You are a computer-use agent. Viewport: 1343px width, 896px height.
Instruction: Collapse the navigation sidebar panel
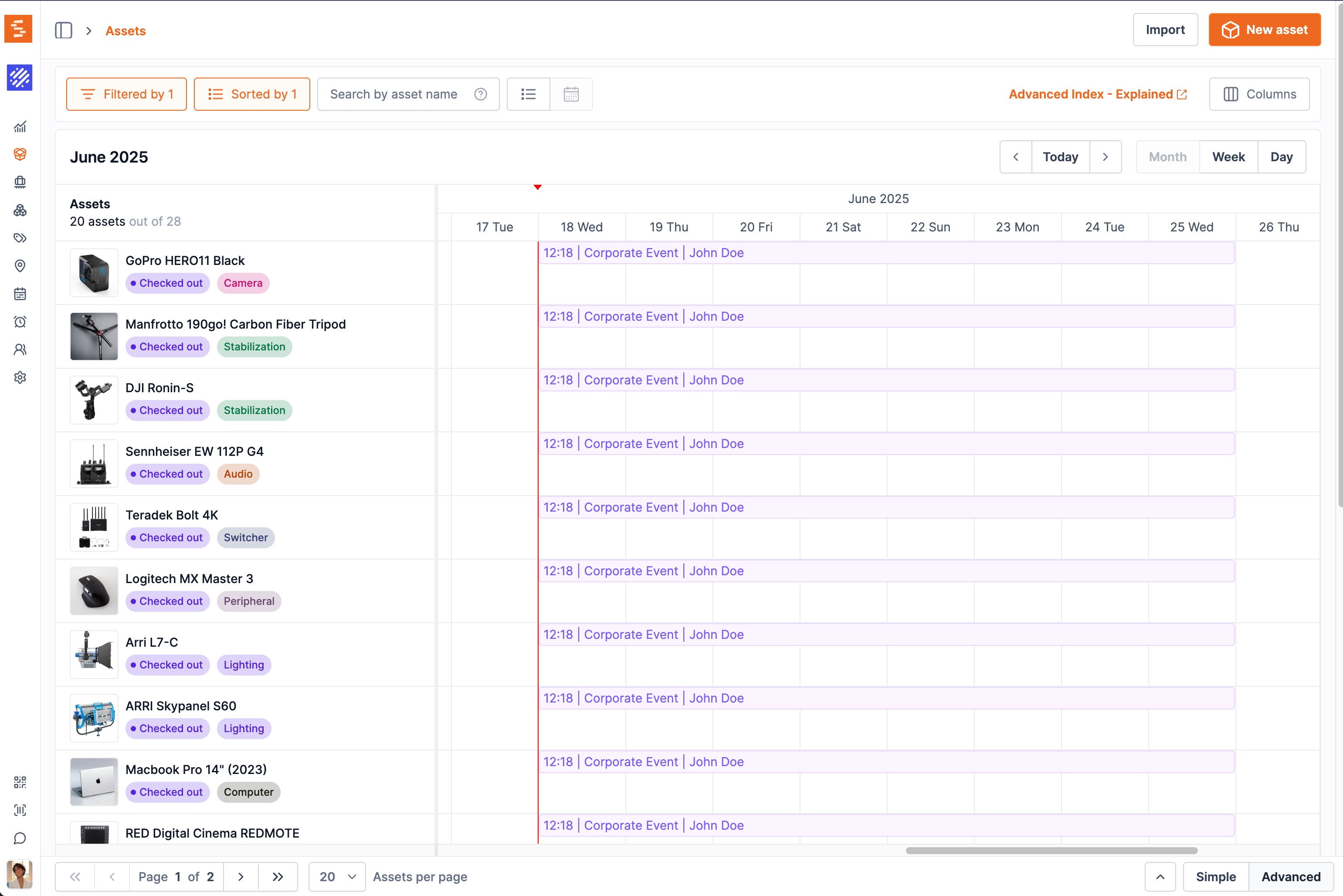pos(64,30)
